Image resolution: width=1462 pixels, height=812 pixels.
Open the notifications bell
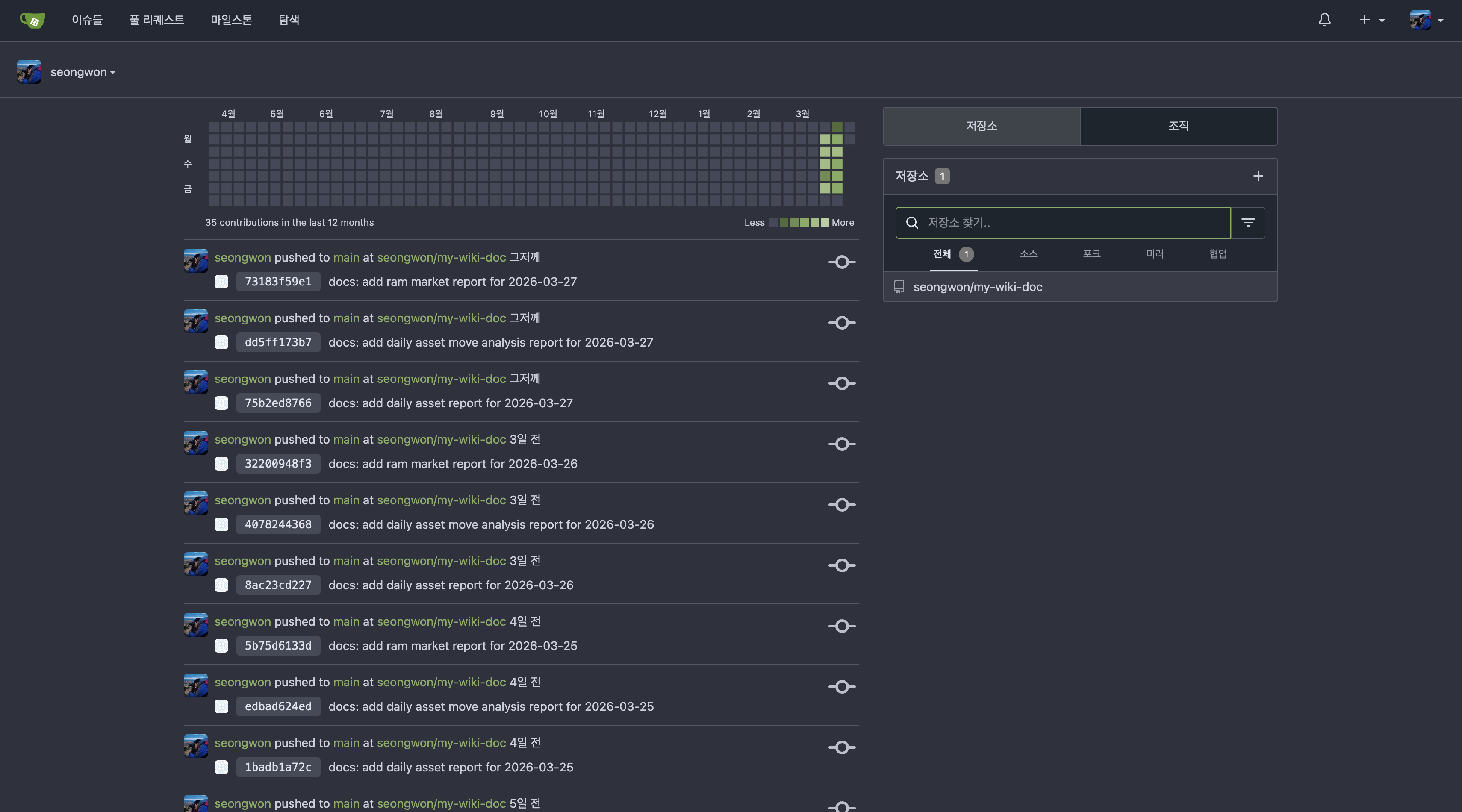coord(1324,20)
